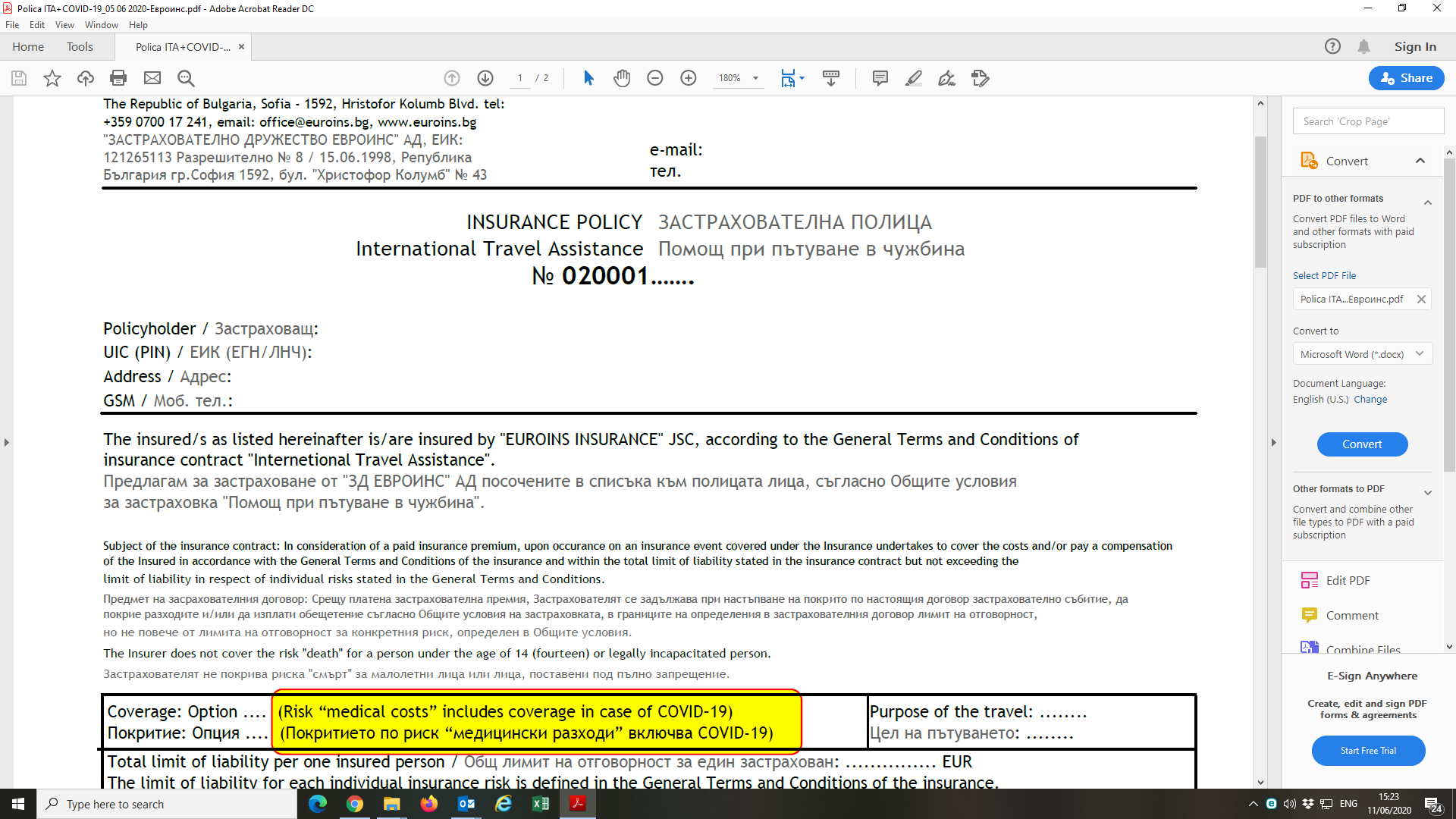1456x819 pixels.
Task: Go to previous page arrow
Action: tap(452, 78)
